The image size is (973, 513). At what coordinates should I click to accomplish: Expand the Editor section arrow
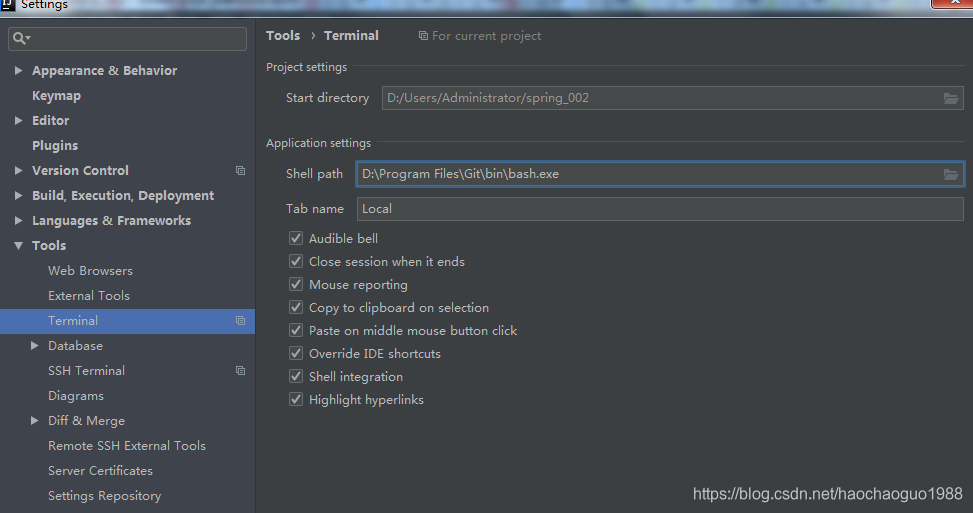(19, 120)
